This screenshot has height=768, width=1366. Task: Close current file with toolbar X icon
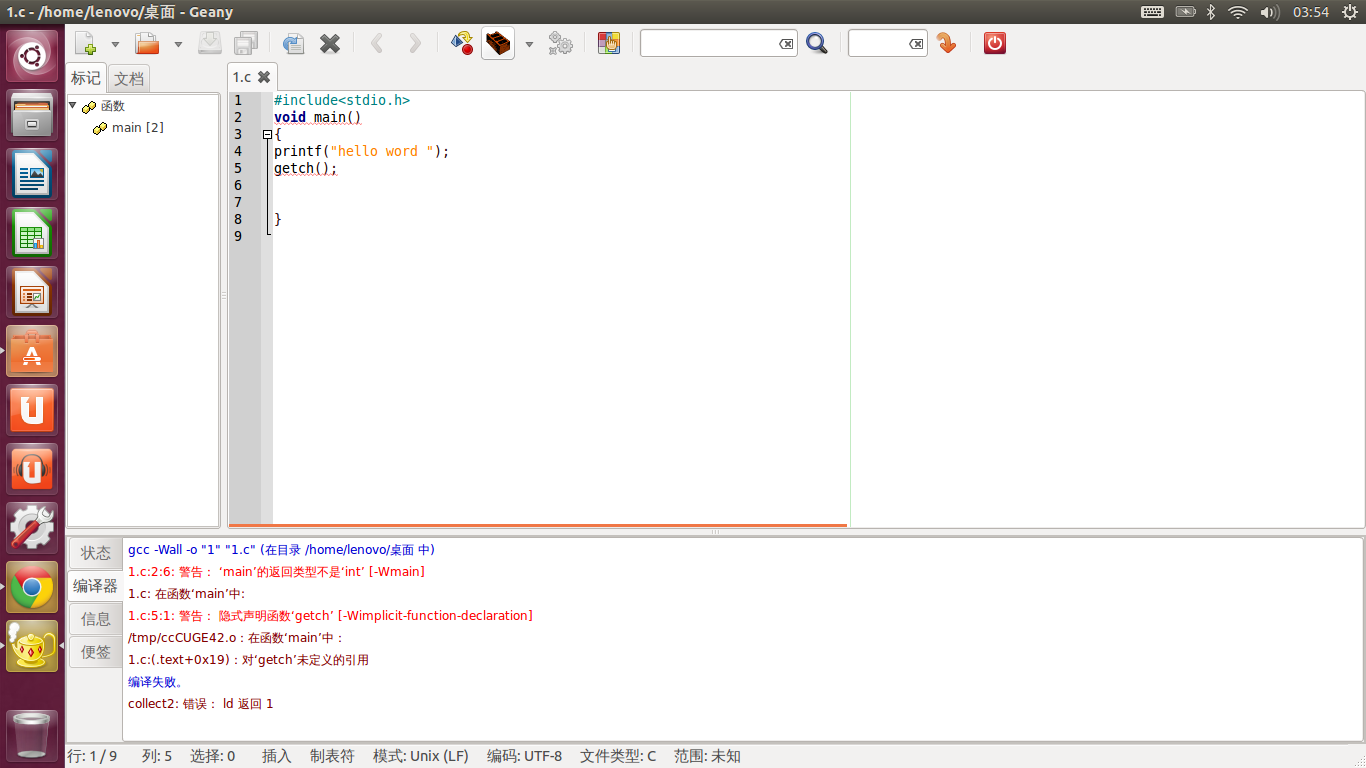pyautogui.click(x=330, y=44)
